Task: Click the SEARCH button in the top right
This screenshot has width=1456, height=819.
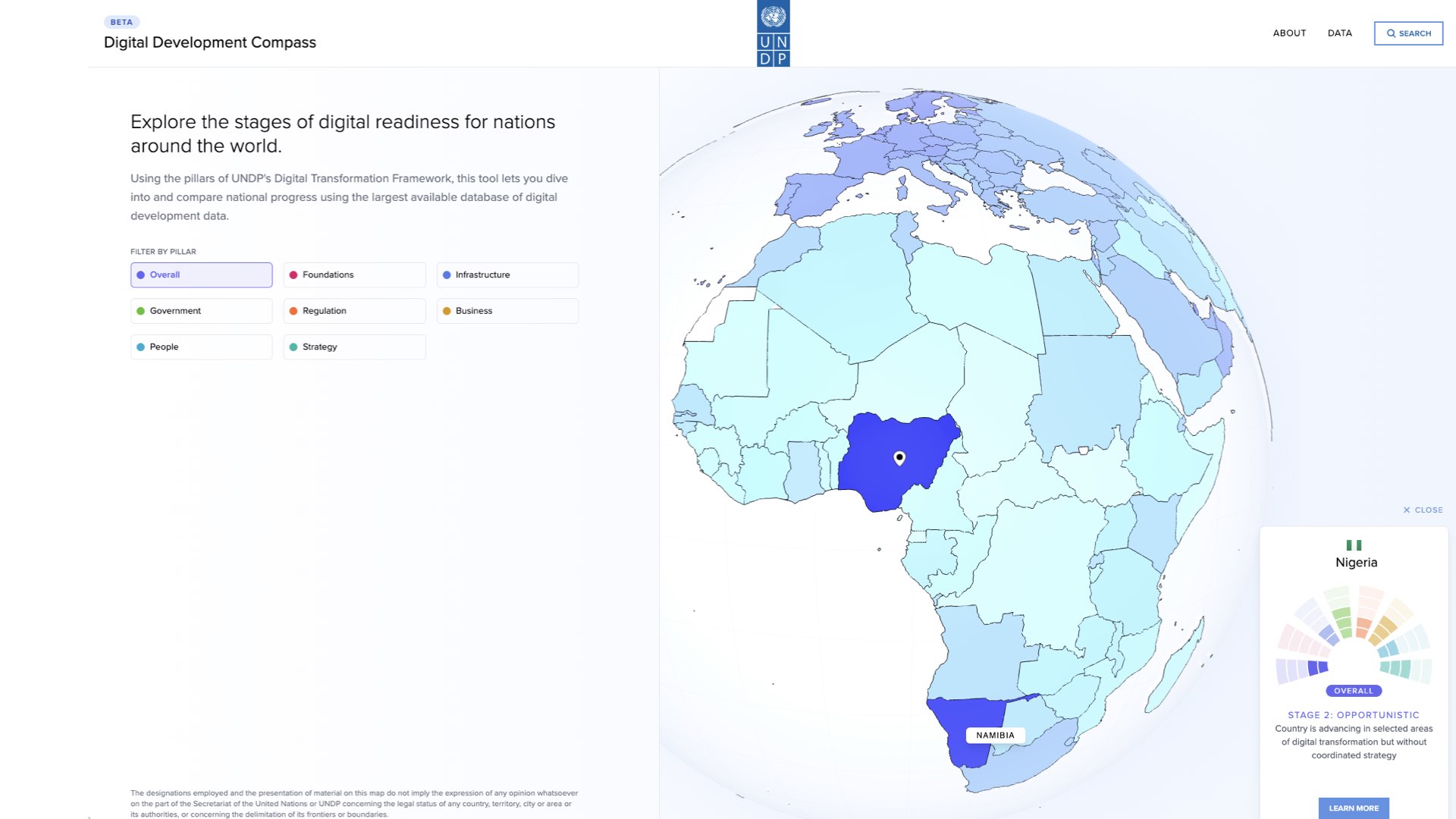Action: [x=1408, y=33]
